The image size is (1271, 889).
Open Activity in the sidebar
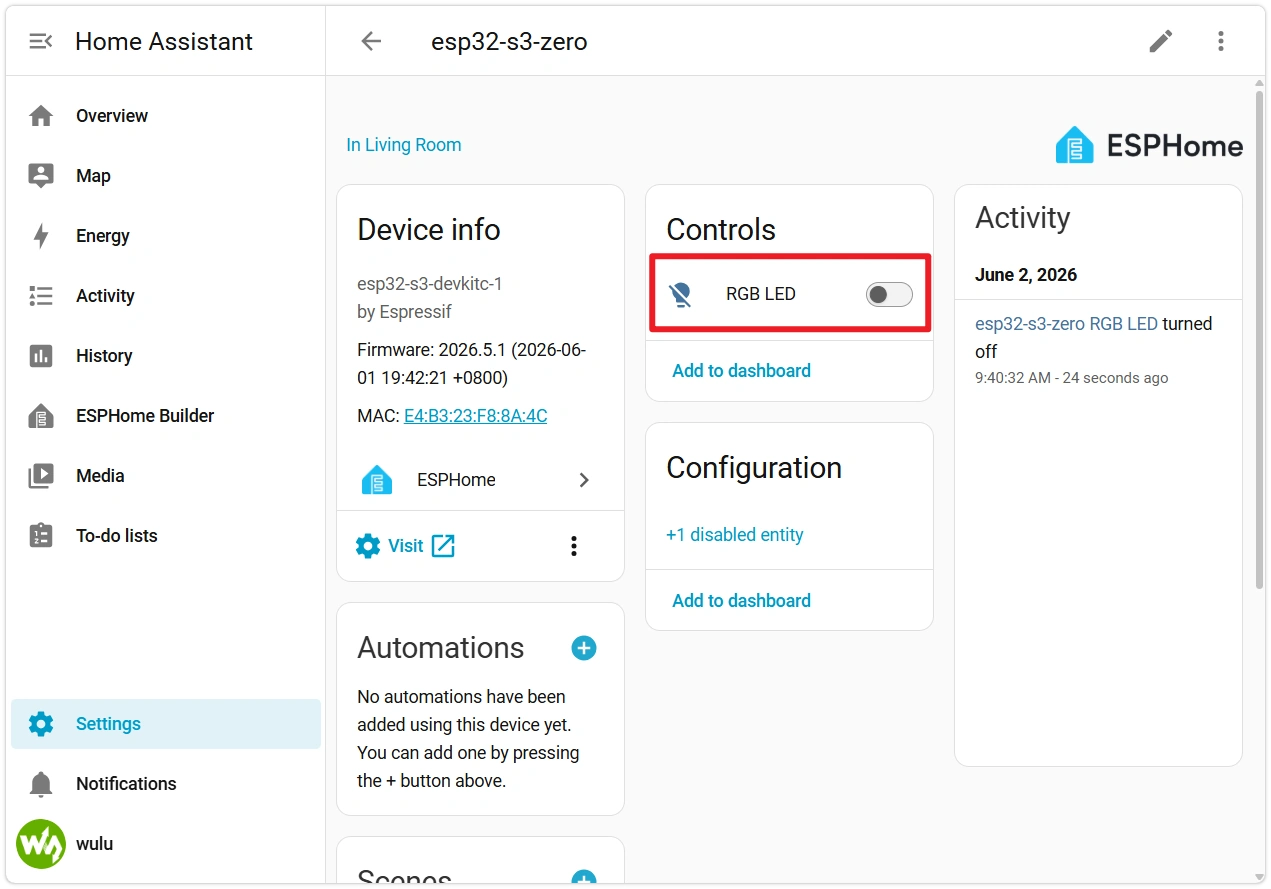point(166,296)
